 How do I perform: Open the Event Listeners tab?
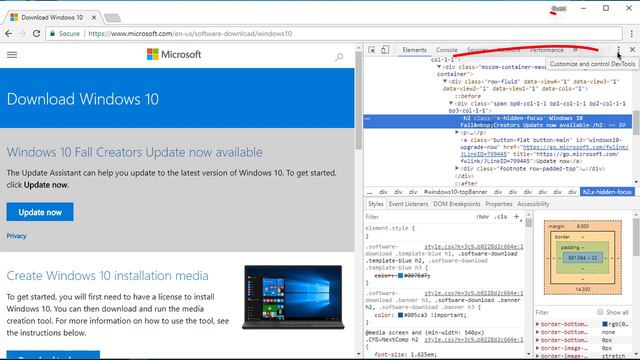pos(408,204)
